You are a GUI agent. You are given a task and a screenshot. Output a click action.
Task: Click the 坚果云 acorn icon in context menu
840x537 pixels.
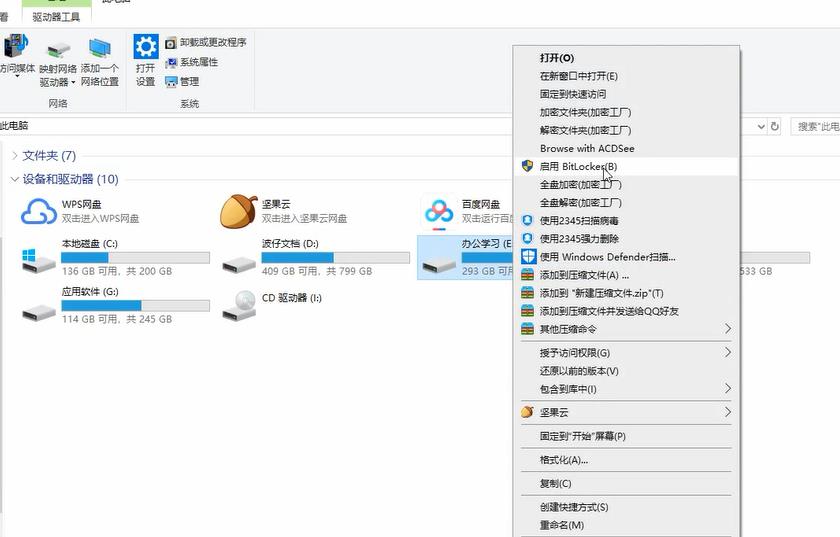tap(528, 412)
